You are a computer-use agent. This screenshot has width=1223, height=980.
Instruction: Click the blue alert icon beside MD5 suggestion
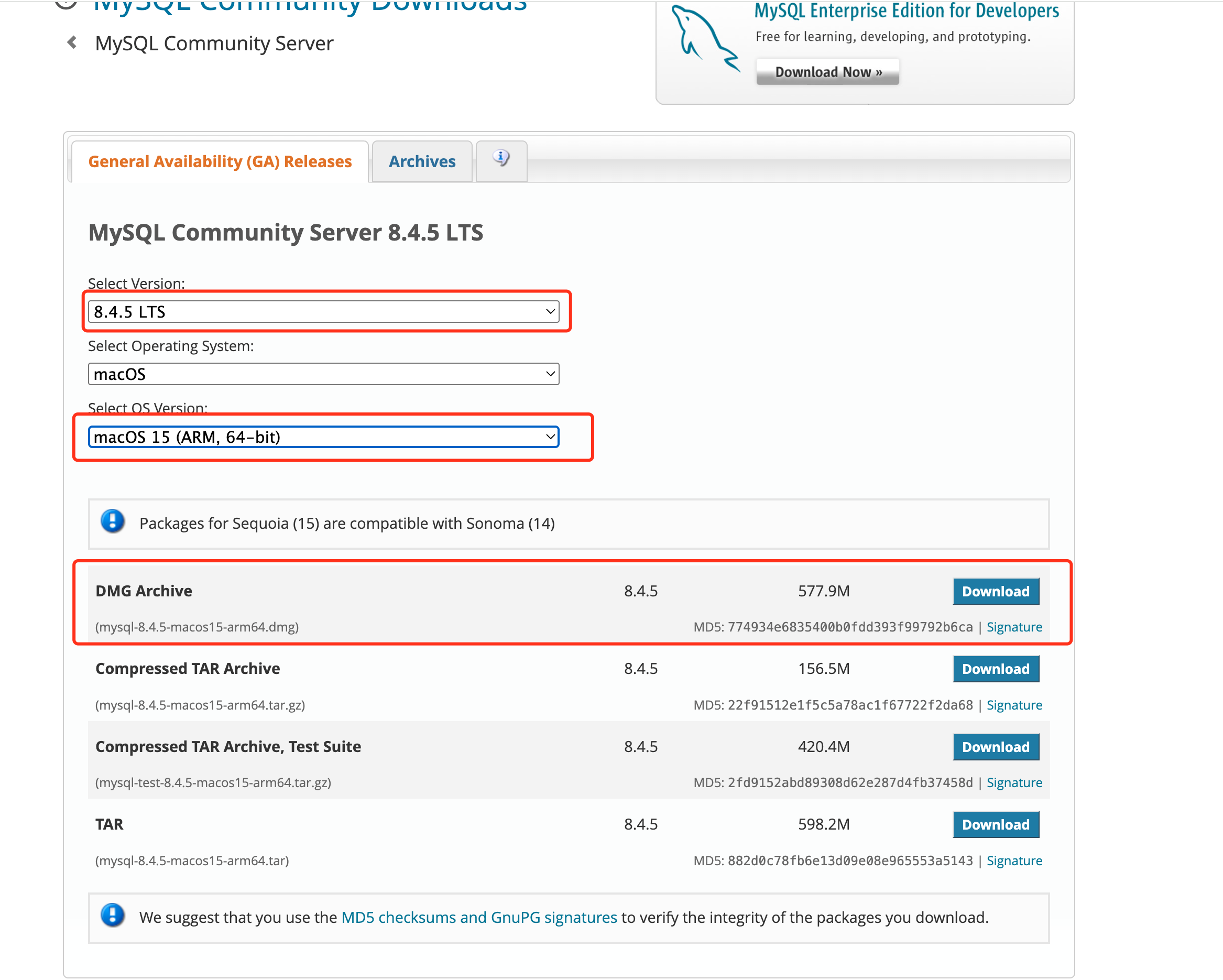(x=112, y=916)
